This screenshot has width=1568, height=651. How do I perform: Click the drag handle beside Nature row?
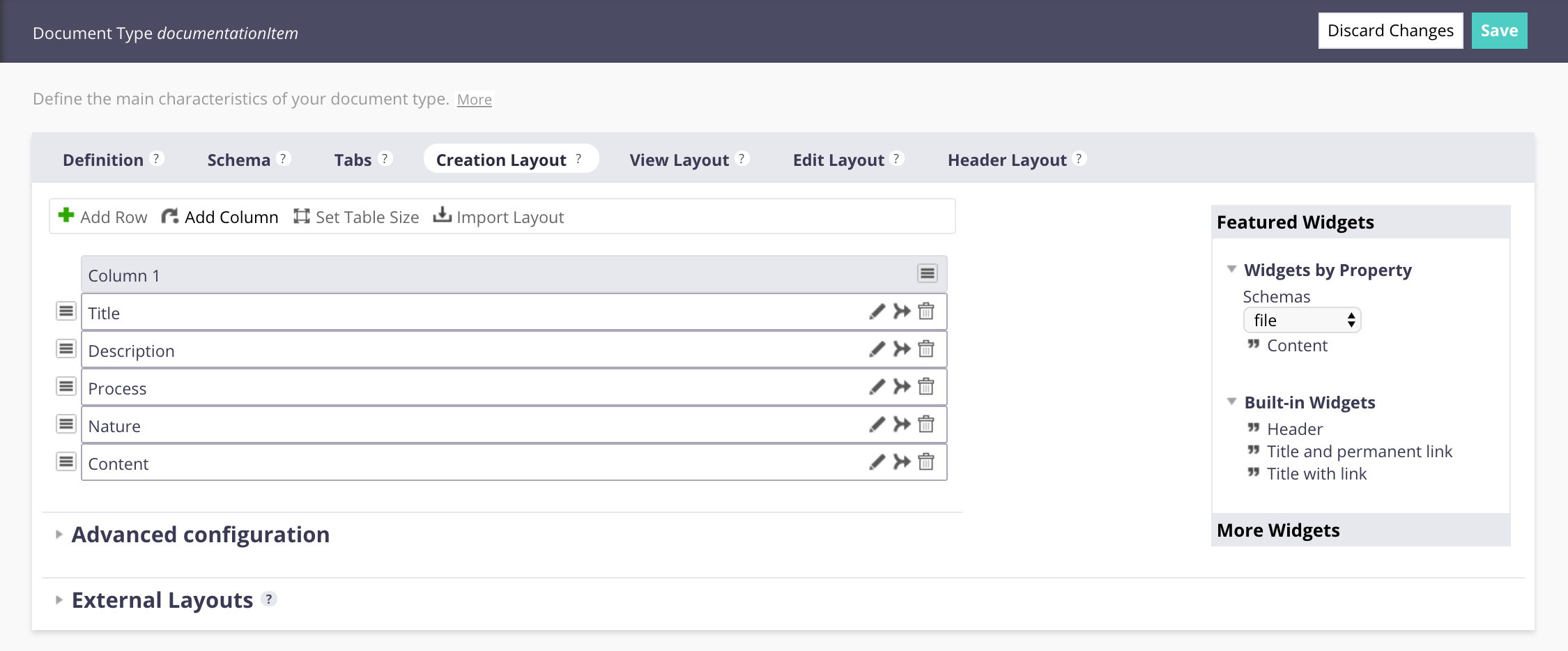66,424
